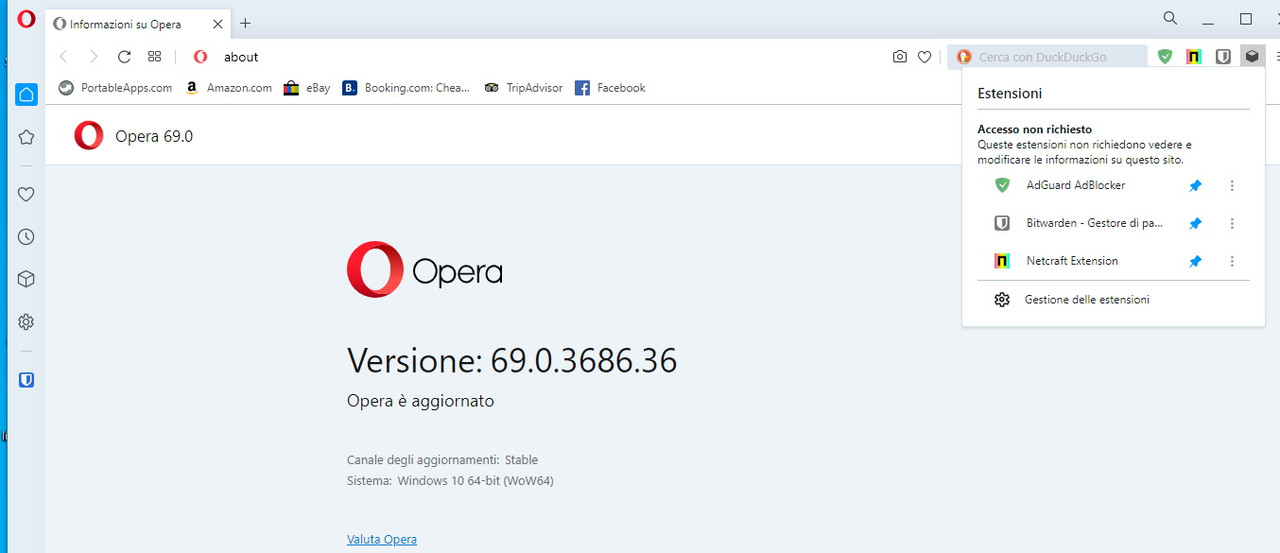Unpin Netcraft Extension from toolbar
Image resolution: width=1280 pixels, height=553 pixels.
(x=1195, y=261)
